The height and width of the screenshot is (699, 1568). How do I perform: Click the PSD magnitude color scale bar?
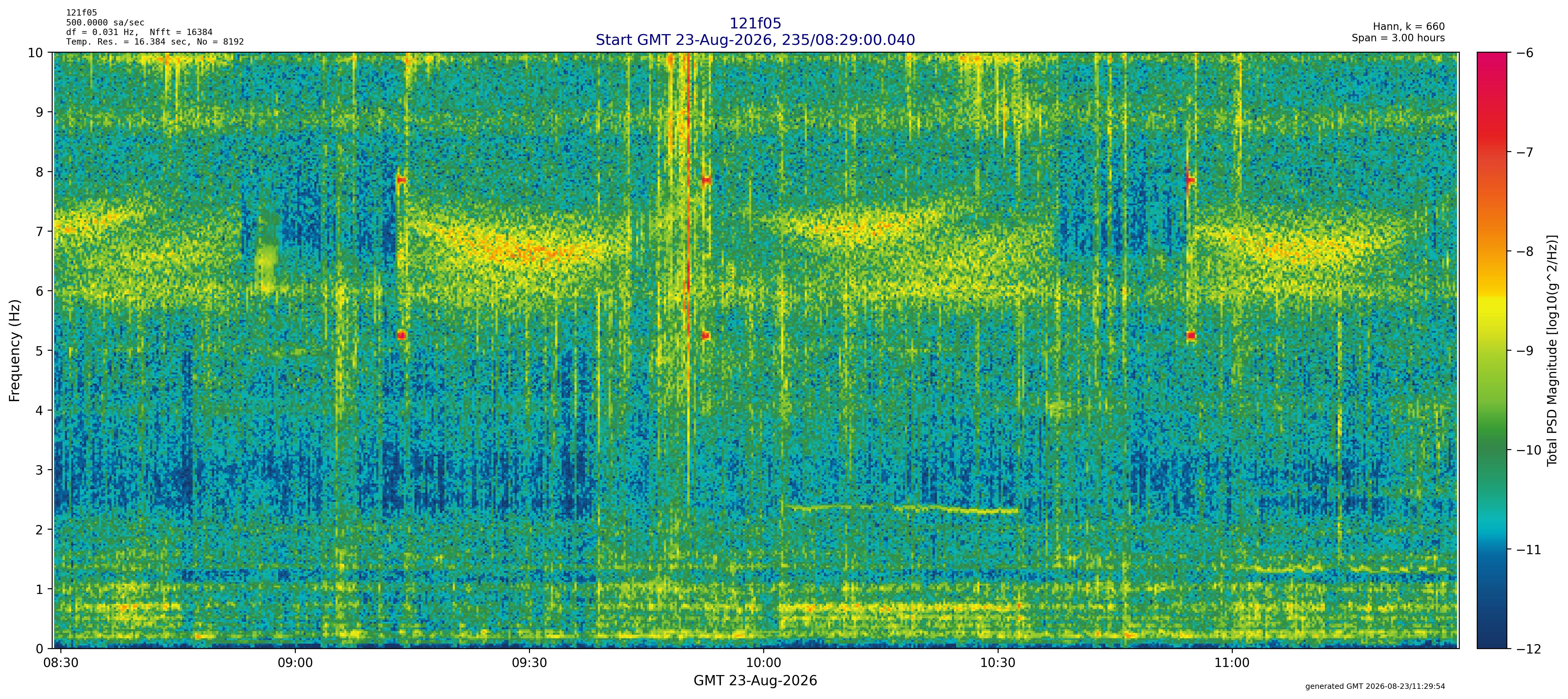(x=1493, y=351)
